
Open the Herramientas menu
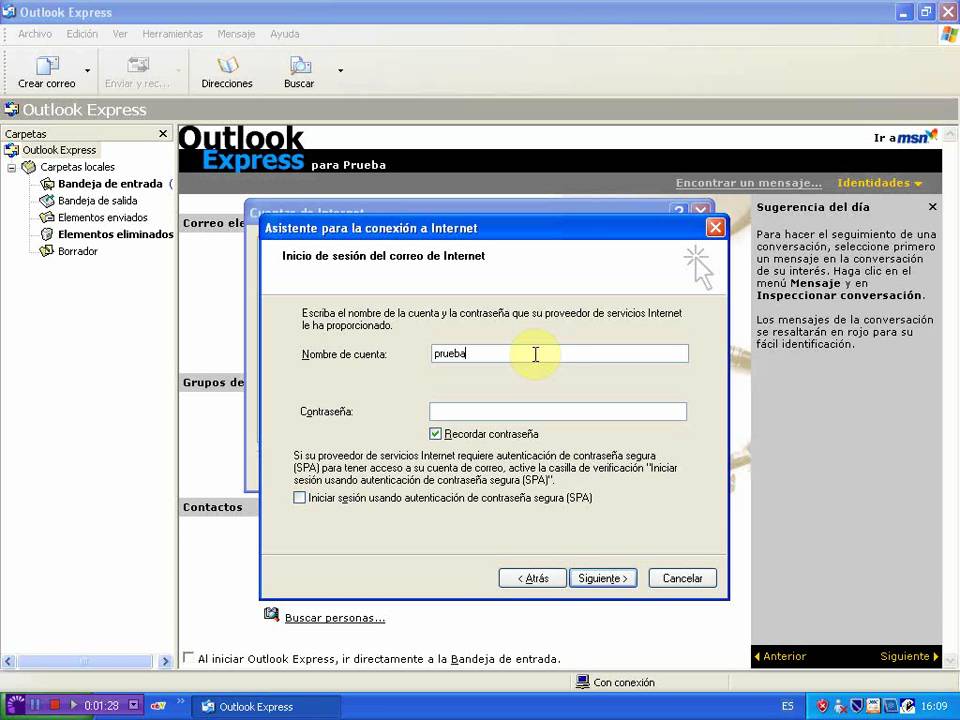pos(173,34)
